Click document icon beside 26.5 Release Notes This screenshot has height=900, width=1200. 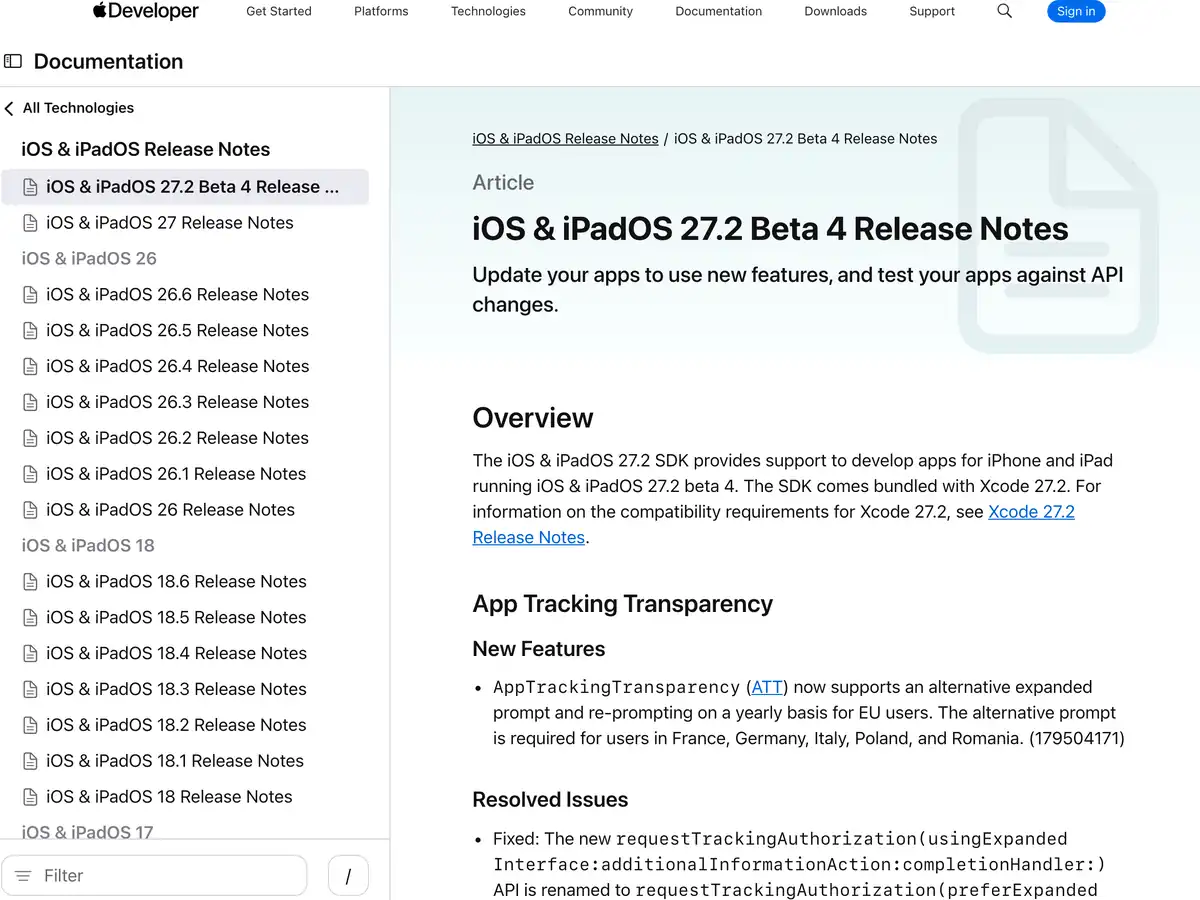point(30,331)
